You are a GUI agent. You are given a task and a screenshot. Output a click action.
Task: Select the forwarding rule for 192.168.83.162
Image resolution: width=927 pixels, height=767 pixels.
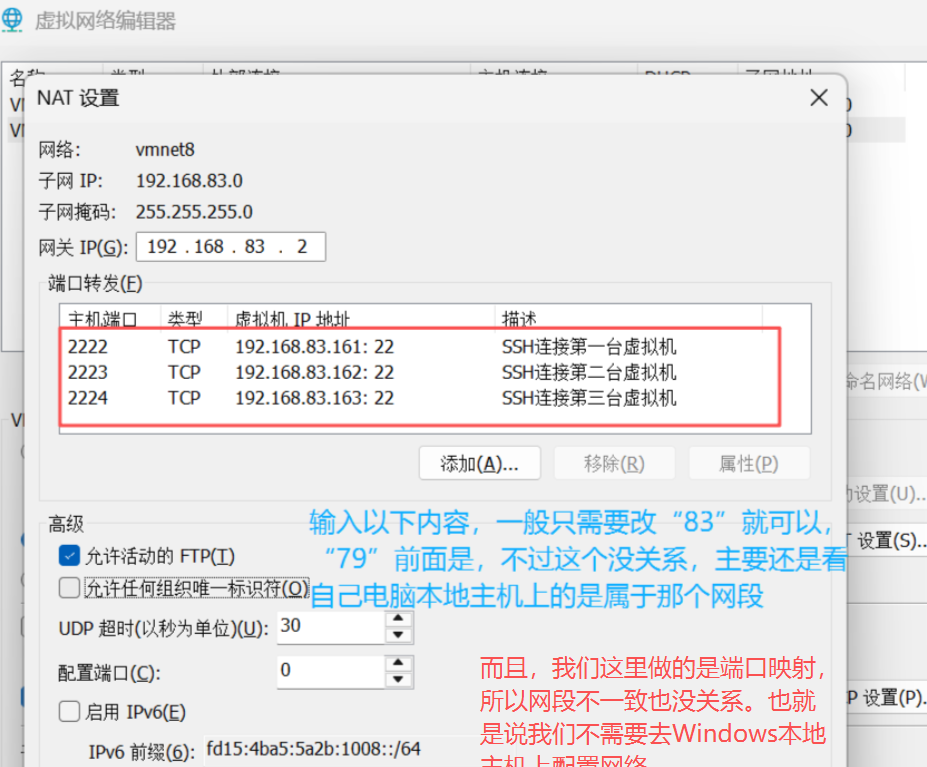pos(300,371)
